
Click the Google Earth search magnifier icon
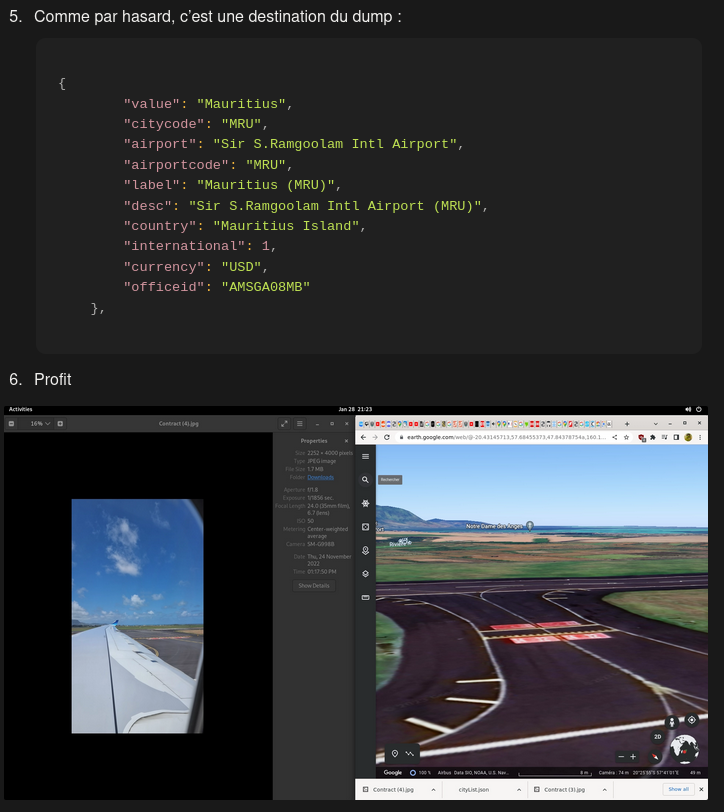coord(365,480)
